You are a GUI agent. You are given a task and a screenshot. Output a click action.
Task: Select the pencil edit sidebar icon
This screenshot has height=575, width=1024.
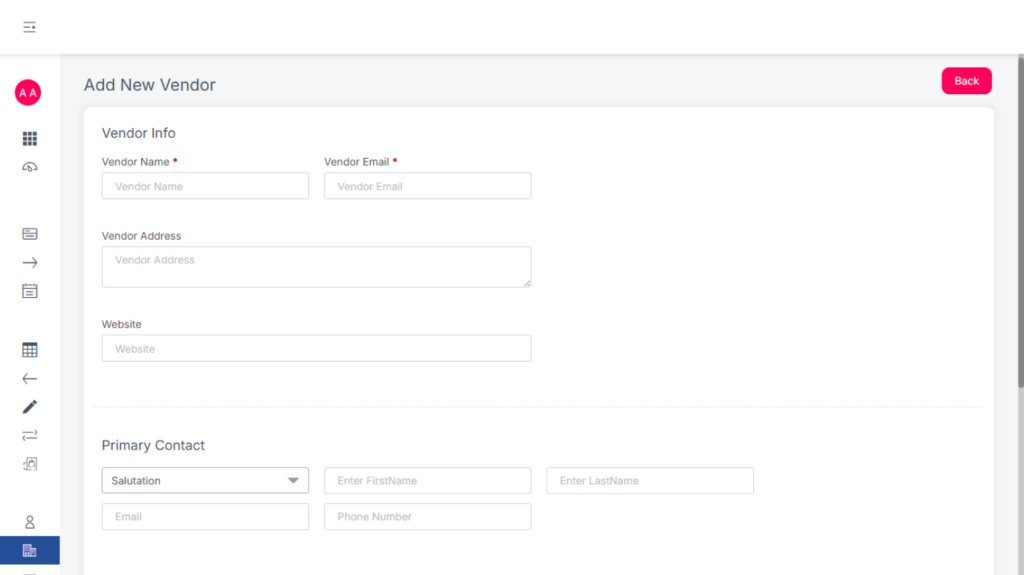(x=30, y=407)
